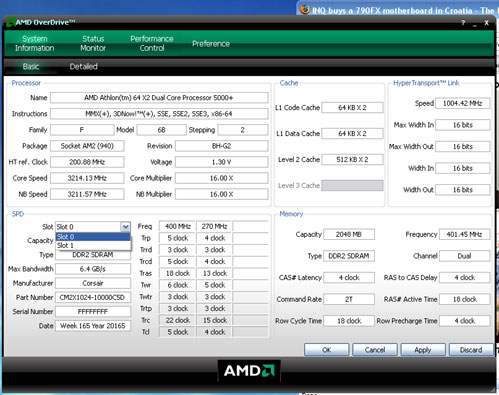
Task: Click the CAS# Latency value field
Action: pyautogui.click(x=349, y=277)
